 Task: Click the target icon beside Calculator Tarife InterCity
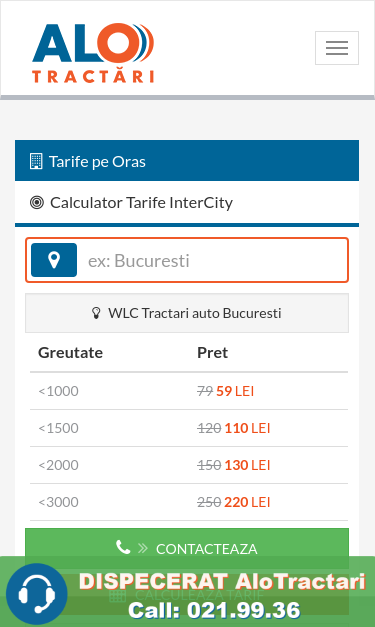(37, 202)
